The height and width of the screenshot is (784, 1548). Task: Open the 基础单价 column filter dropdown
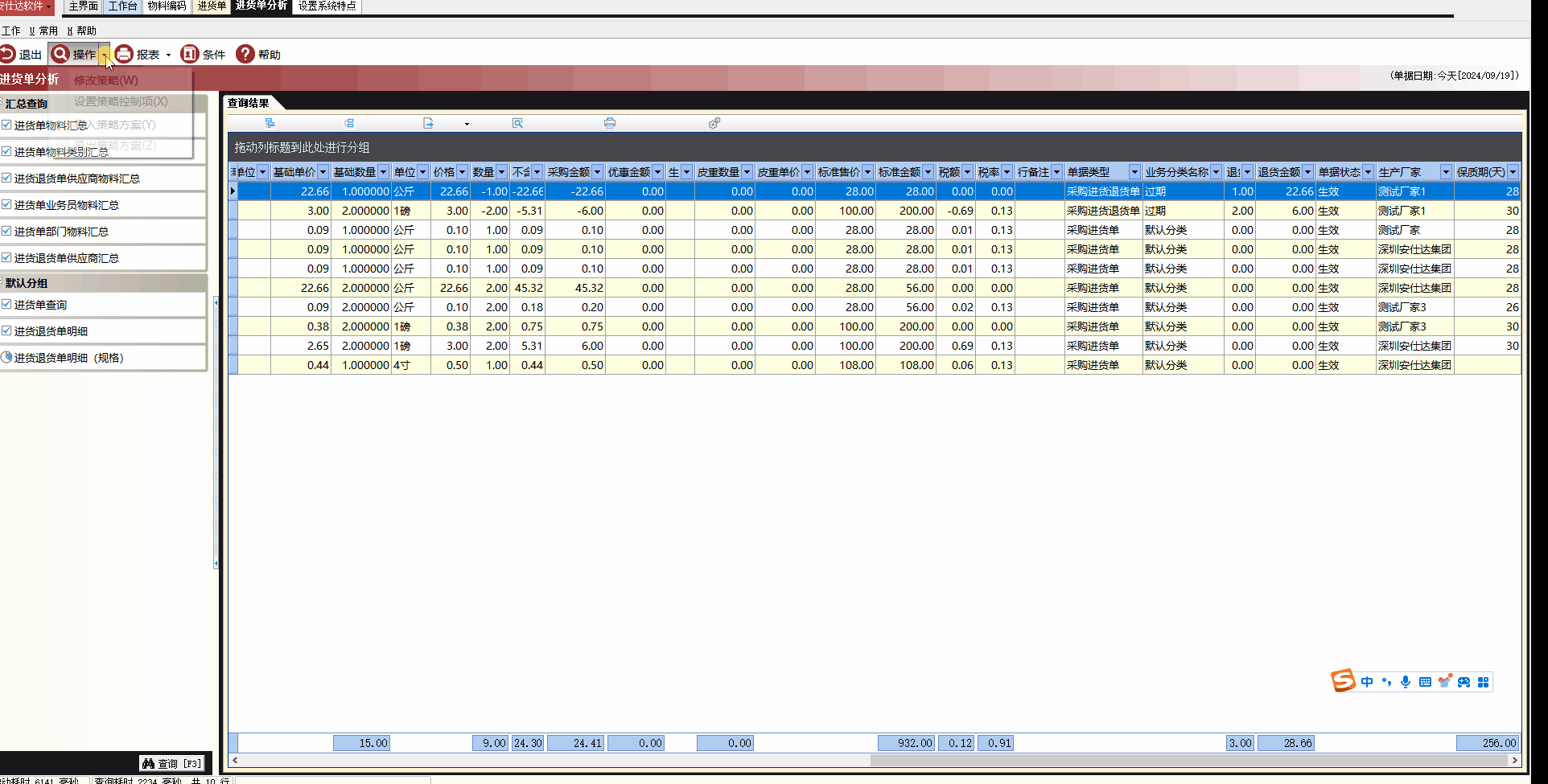323,172
